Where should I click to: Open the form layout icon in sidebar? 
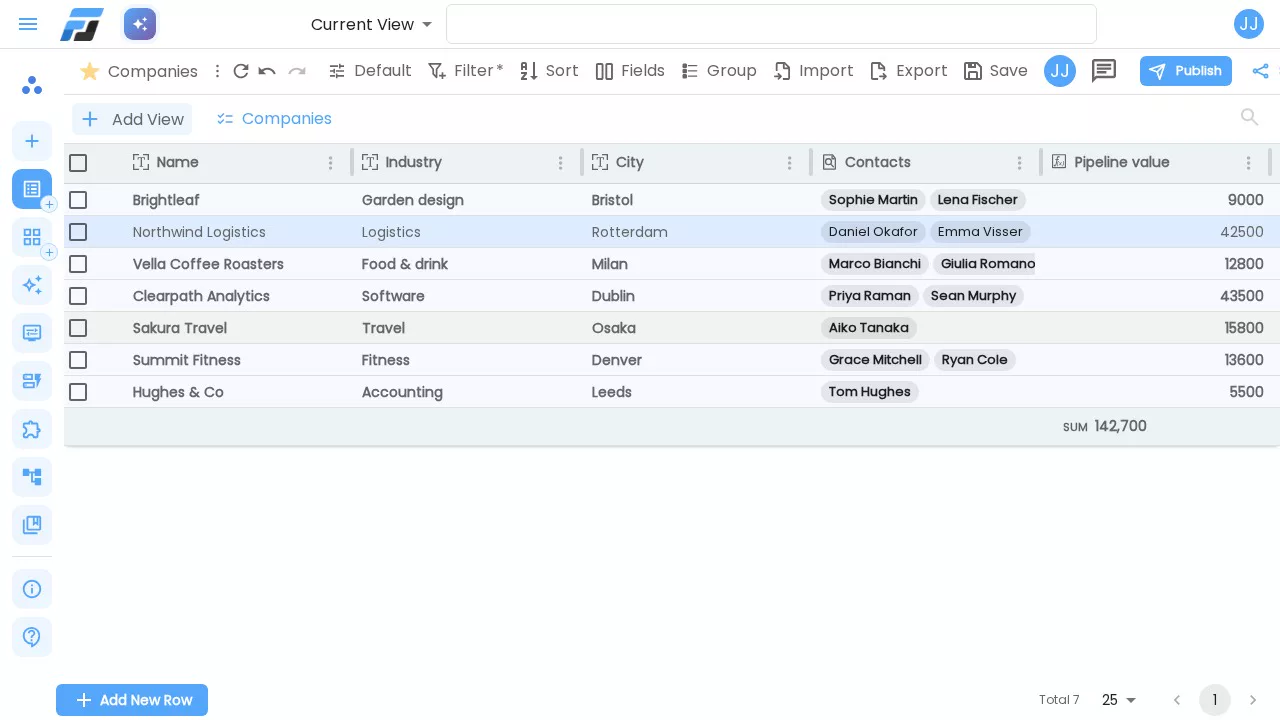(32, 333)
